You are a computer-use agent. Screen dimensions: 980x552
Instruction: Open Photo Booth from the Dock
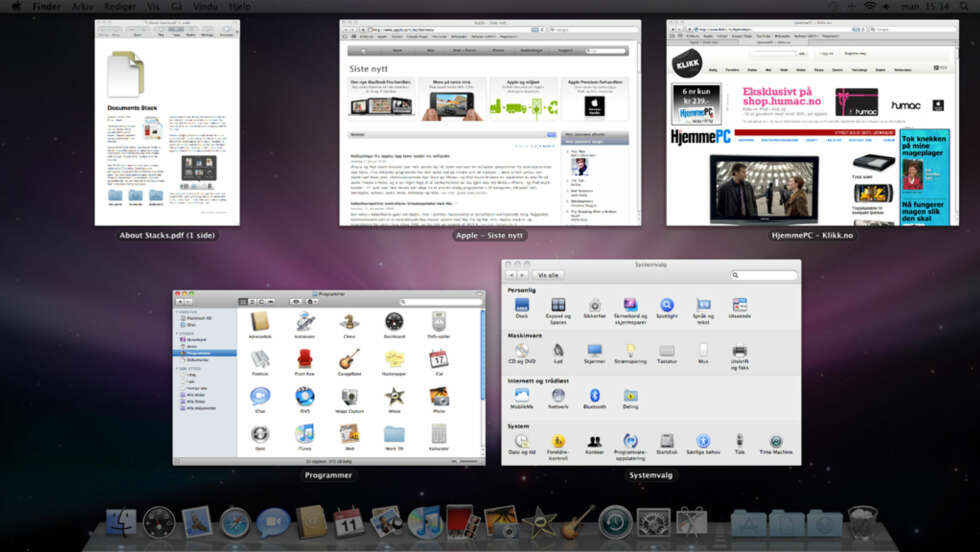[x=462, y=523]
